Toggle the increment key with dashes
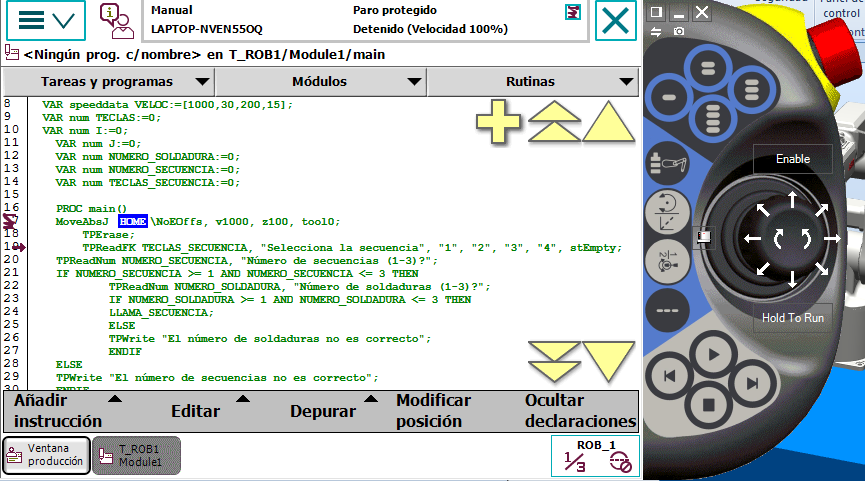The width and height of the screenshot is (865, 481). 668,310
